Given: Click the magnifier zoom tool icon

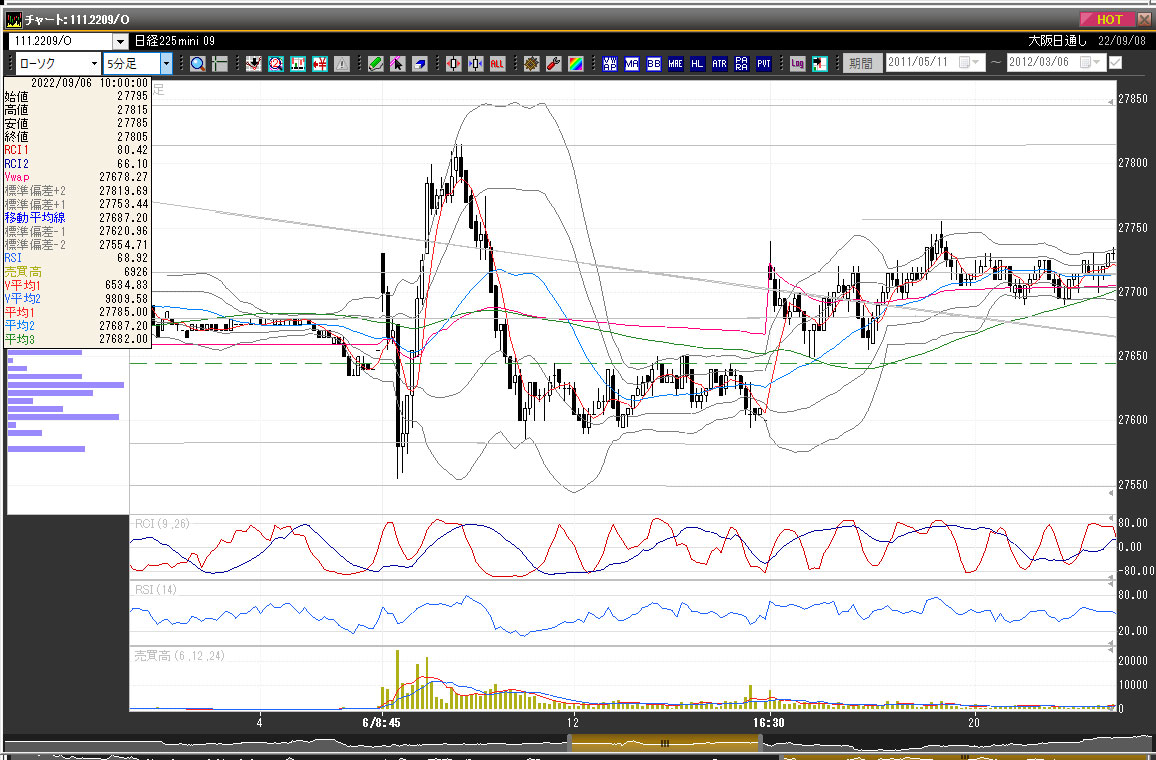Looking at the screenshot, I should [x=198, y=64].
